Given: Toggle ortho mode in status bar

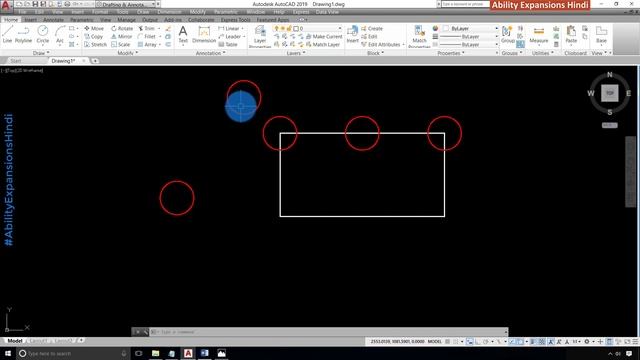Looking at the screenshot, I should click(x=478, y=342).
